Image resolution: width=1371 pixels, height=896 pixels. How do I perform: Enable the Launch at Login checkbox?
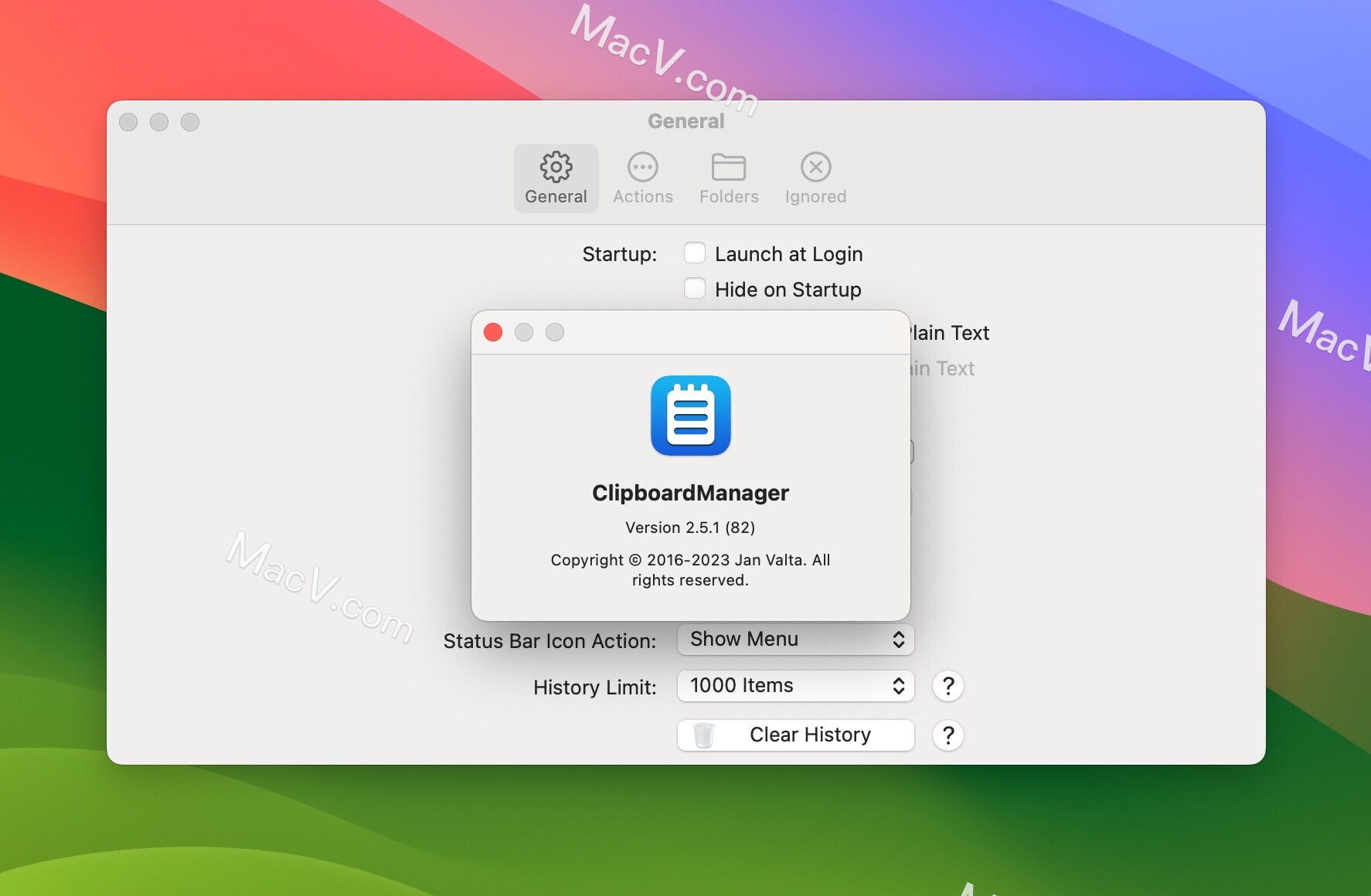point(695,253)
